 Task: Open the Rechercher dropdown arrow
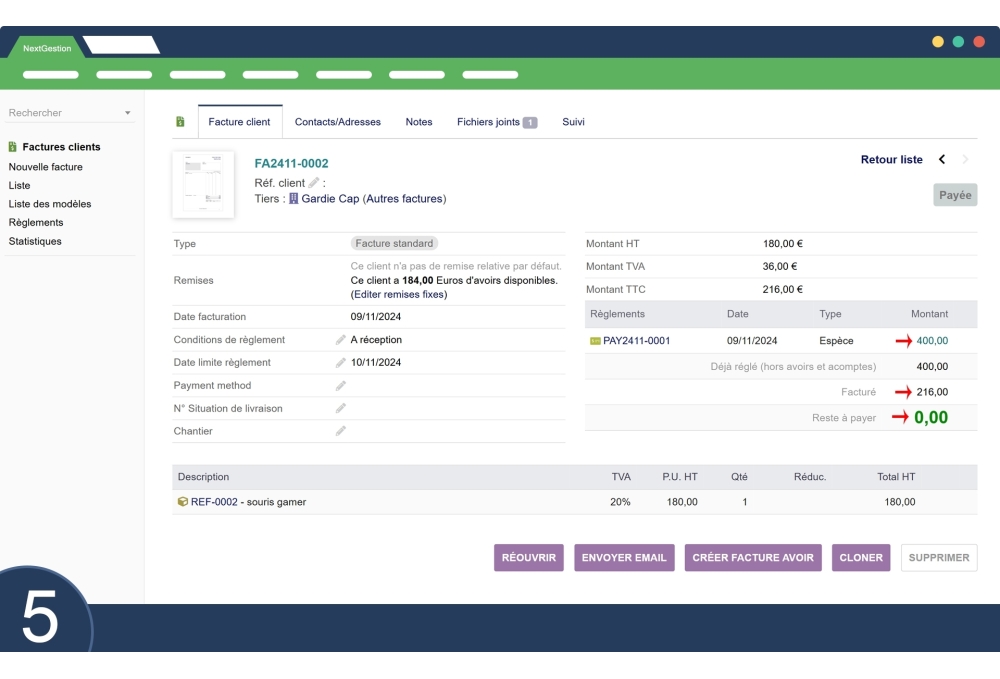(127, 112)
